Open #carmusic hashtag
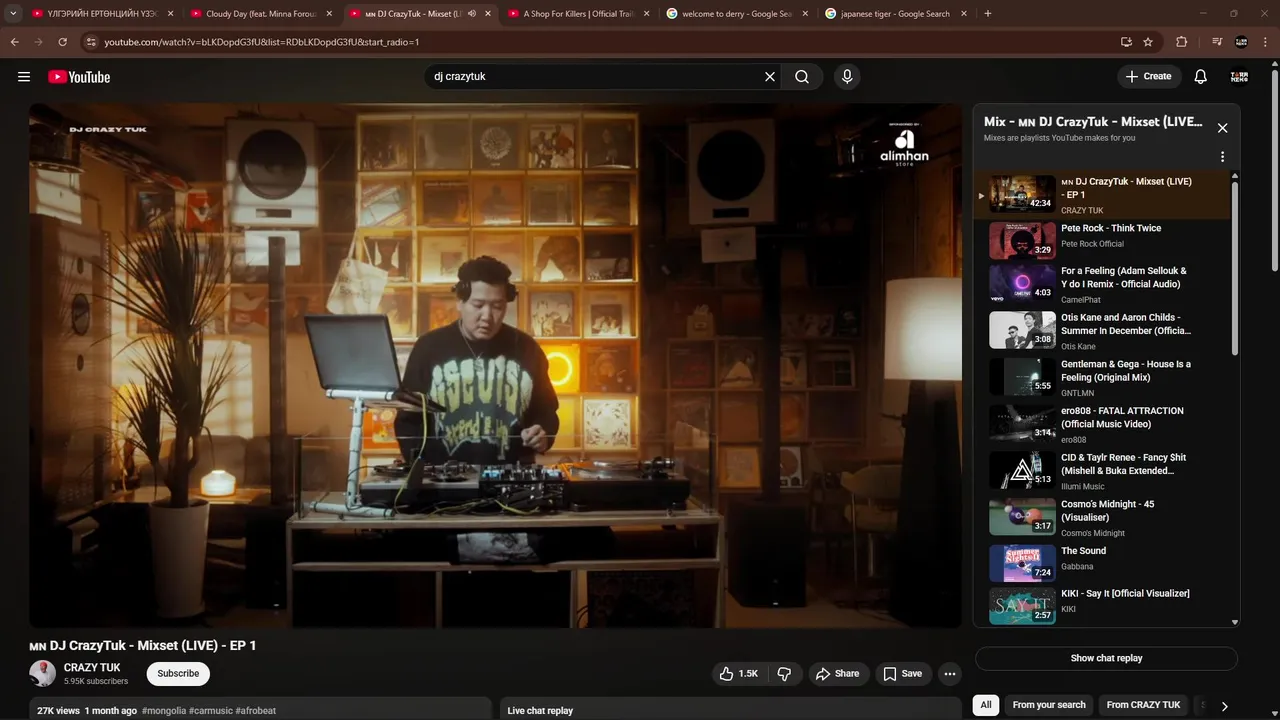The height and width of the screenshot is (720, 1280). click(211, 711)
